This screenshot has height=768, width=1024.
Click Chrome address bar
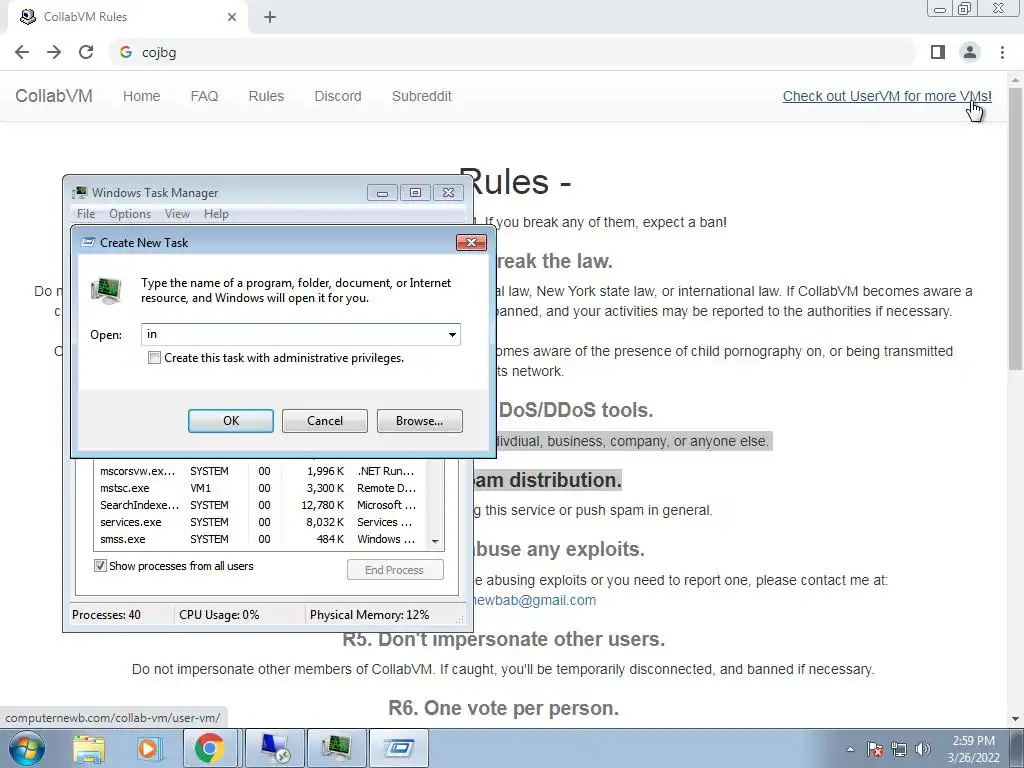click(513, 52)
